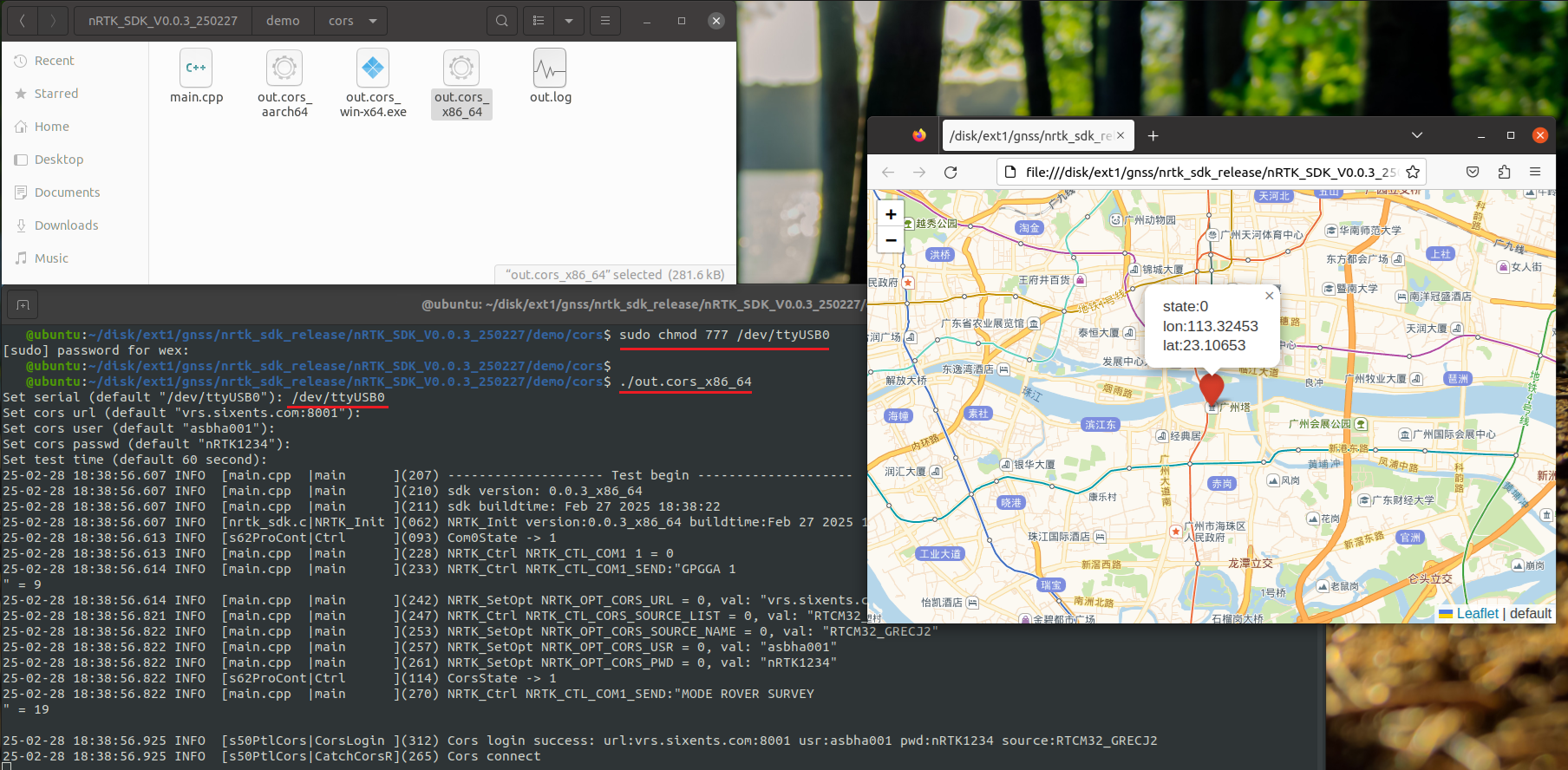Viewport: 1568px width, 770px height.
Task: Click the nRTK_SDK_V0.0.3_250227 path segment
Action: pyautogui.click(x=163, y=21)
